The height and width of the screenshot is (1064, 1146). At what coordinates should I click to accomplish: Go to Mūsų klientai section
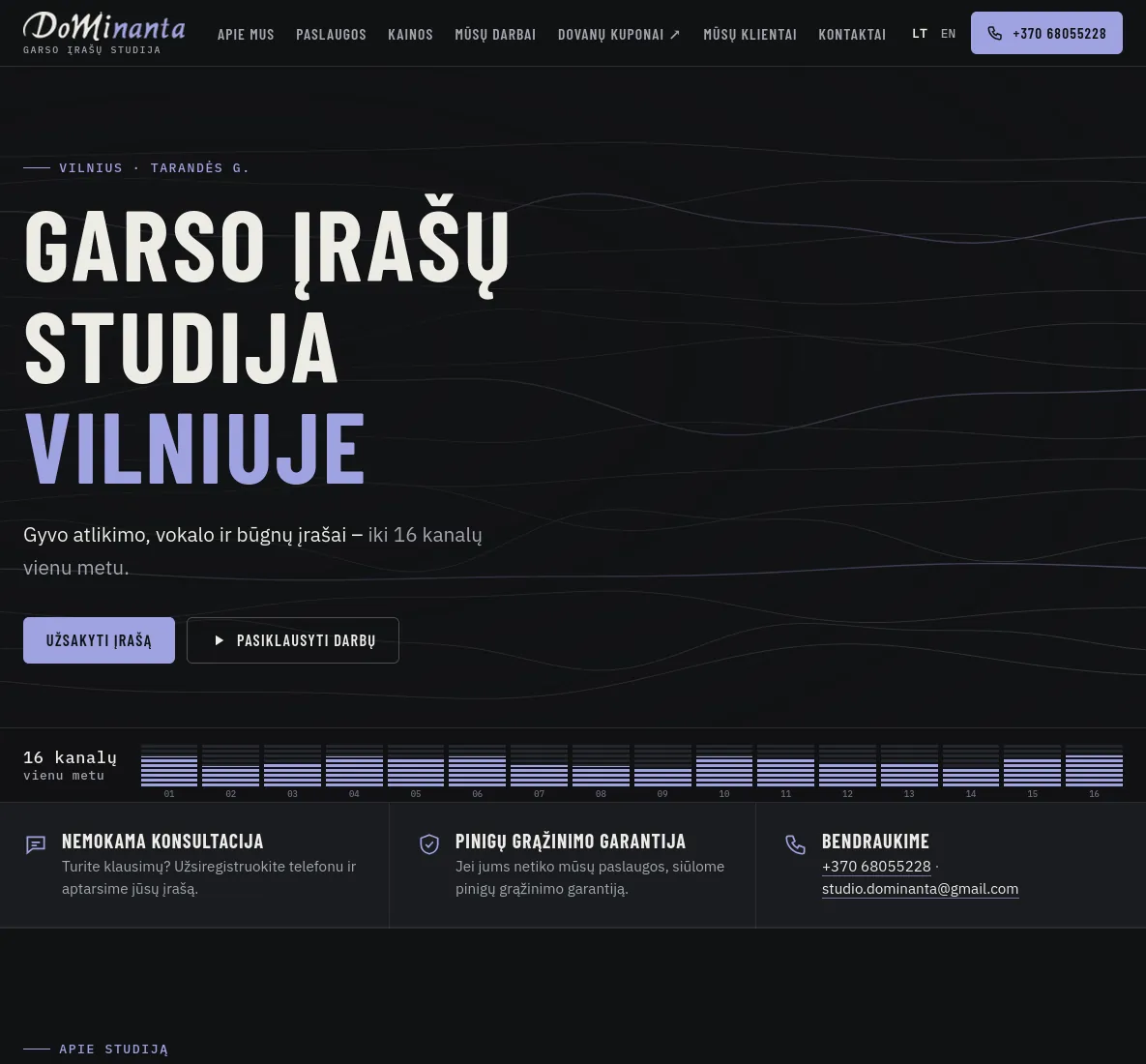point(749,35)
